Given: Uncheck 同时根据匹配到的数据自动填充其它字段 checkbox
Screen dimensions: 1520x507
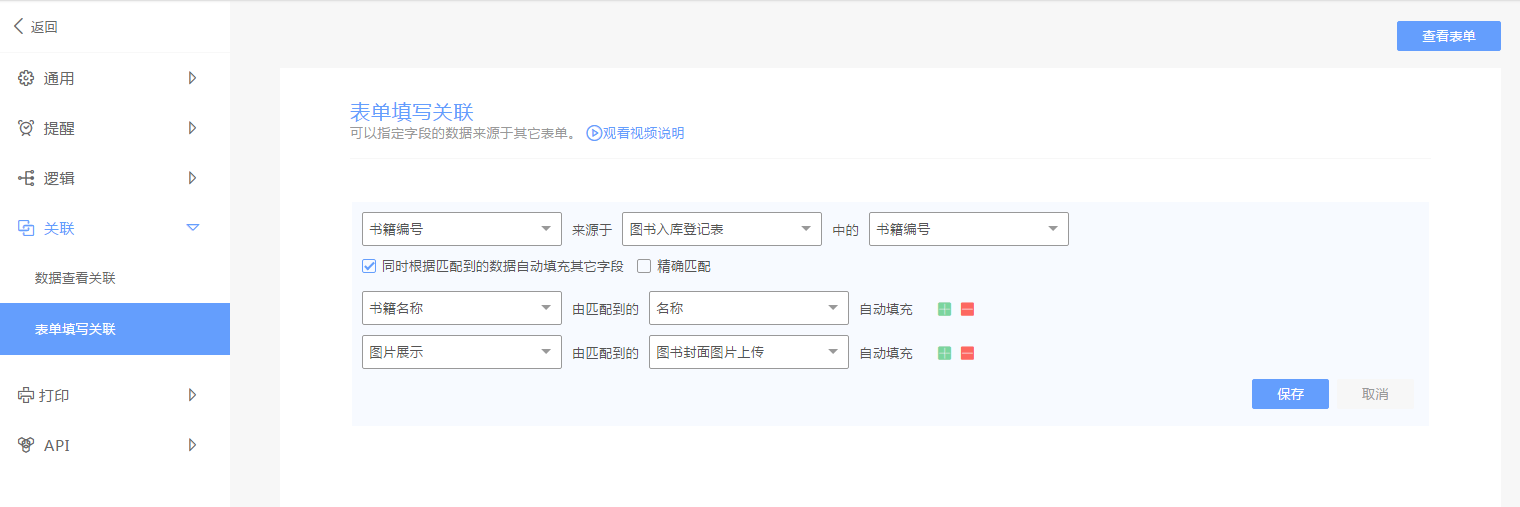Looking at the screenshot, I should coord(369,266).
